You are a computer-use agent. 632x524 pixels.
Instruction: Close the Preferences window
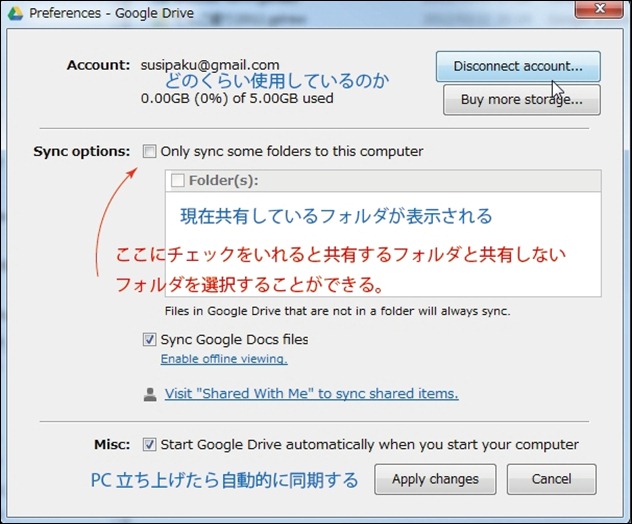[599, 9]
